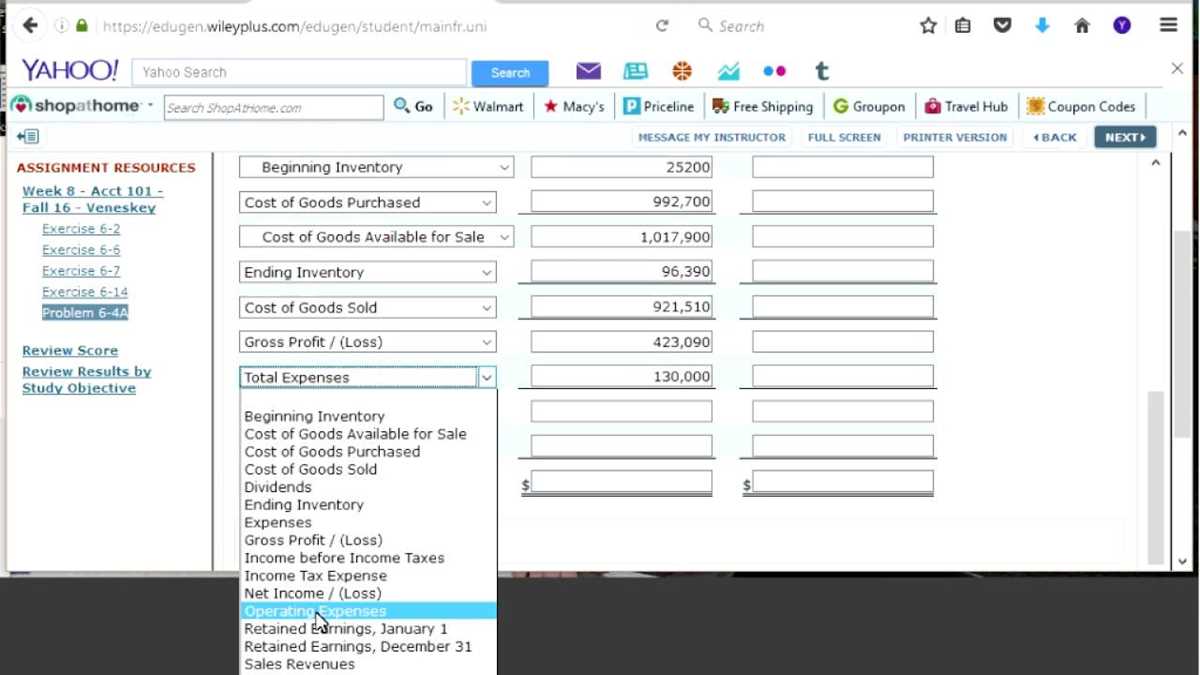The image size is (1200, 675).
Task: Open the Exercise 6-14 link
Action: pyautogui.click(x=85, y=292)
